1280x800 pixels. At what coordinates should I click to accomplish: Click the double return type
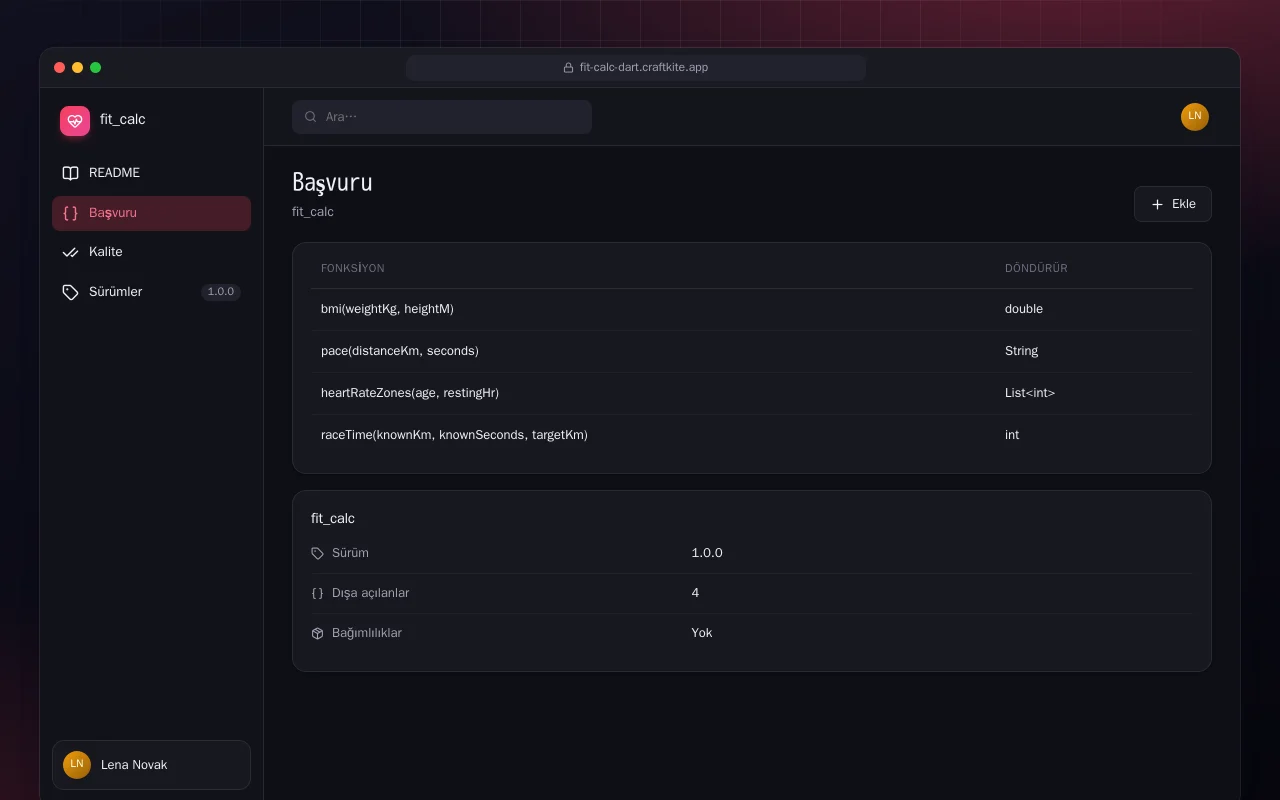[x=1024, y=309]
